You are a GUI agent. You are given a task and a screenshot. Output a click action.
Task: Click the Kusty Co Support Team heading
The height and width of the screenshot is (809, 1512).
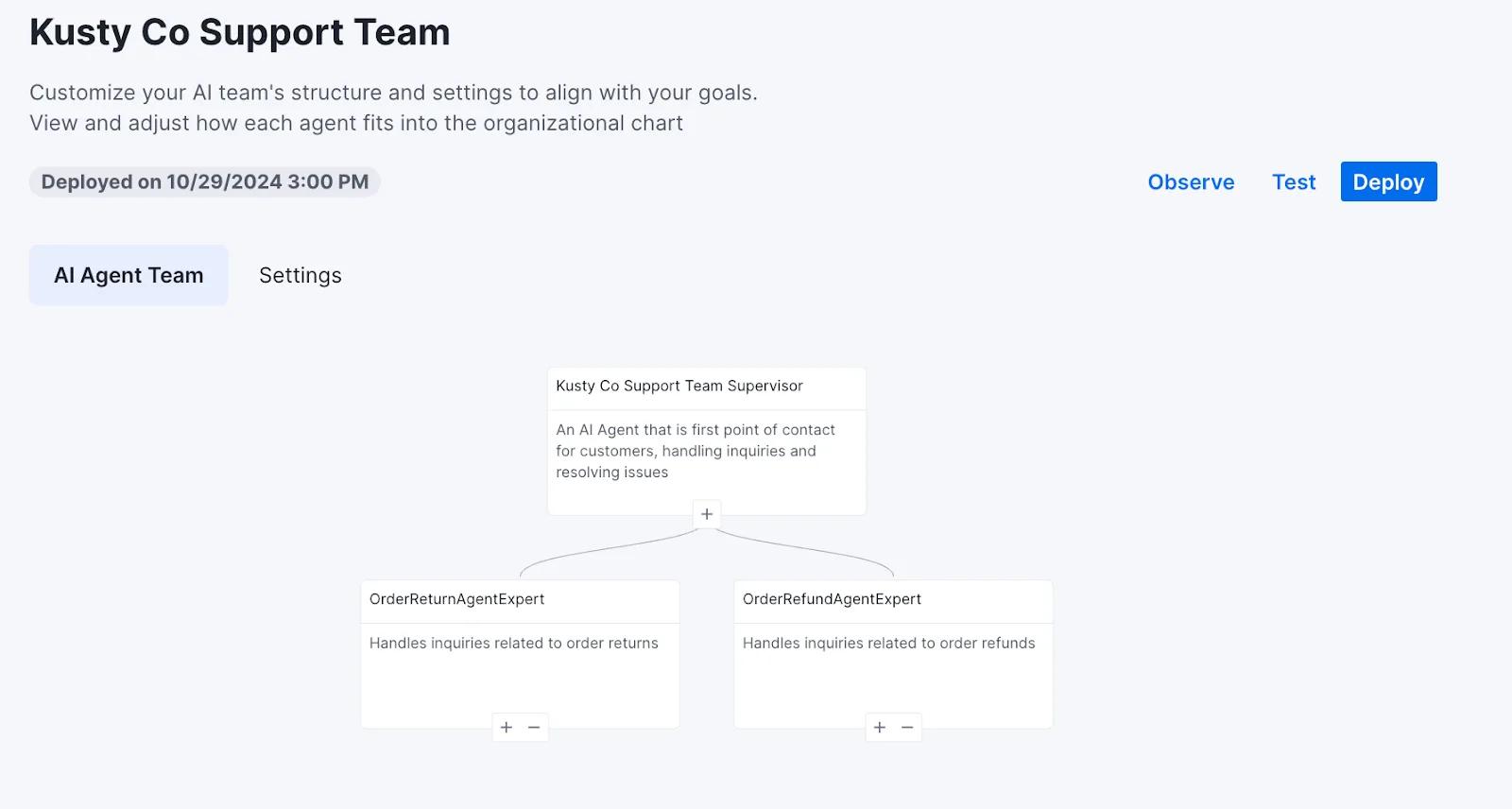click(240, 32)
